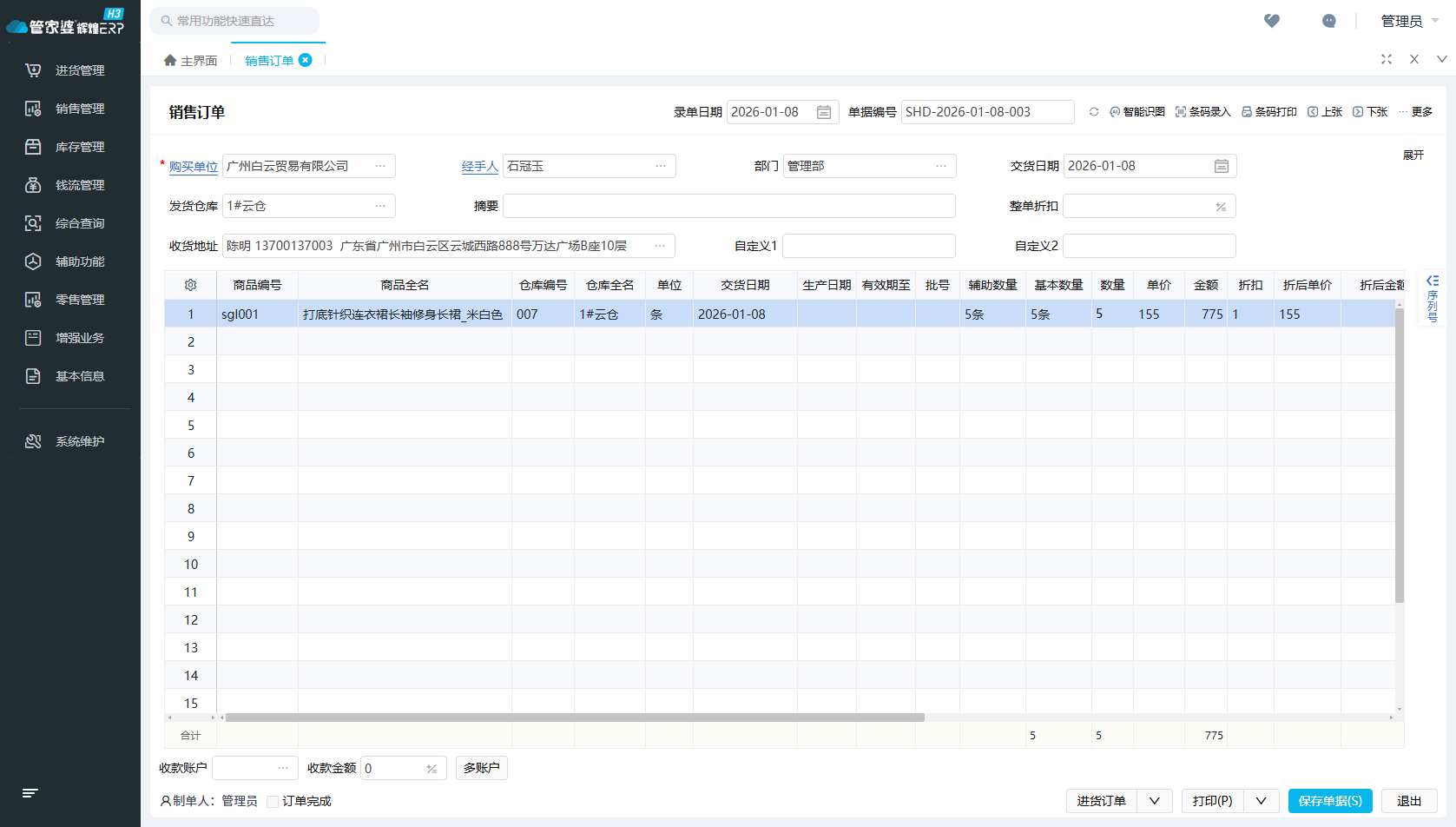The width and height of the screenshot is (1456, 827).
Task: Toggle the 订单完成 checkbox
Action: pos(273,802)
